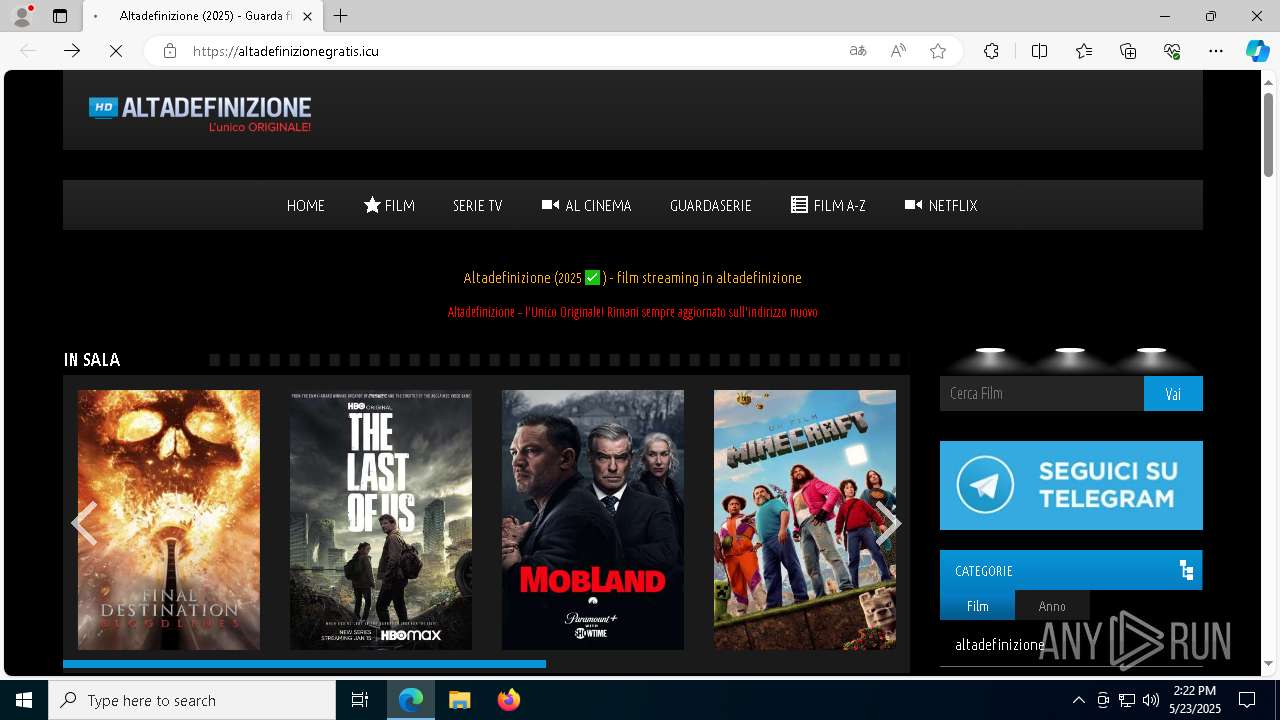Screen dimensions: 1280x720
Task: Open the NETFLIX section
Action: tap(941, 205)
